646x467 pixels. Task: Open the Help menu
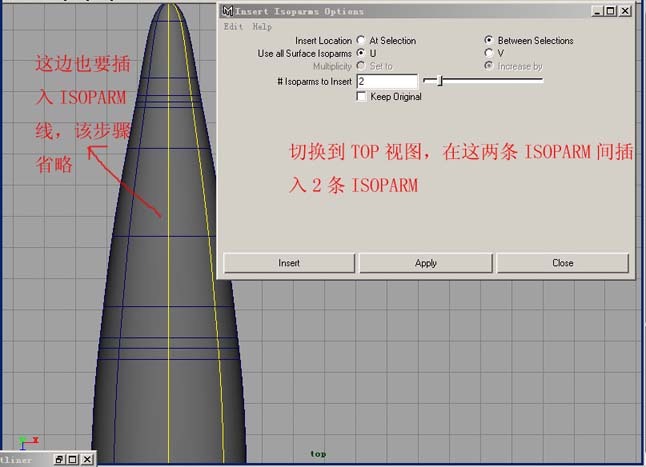(x=262, y=27)
